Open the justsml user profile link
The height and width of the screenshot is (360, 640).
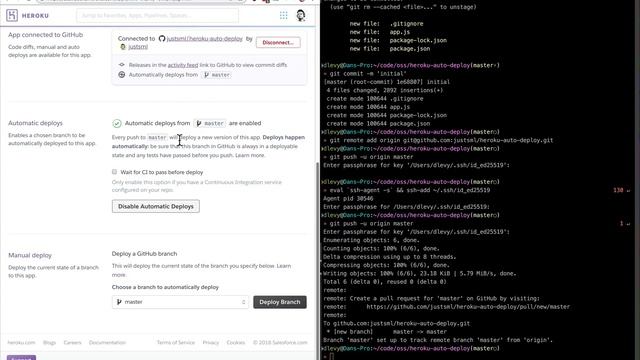[x=138, y=47]
